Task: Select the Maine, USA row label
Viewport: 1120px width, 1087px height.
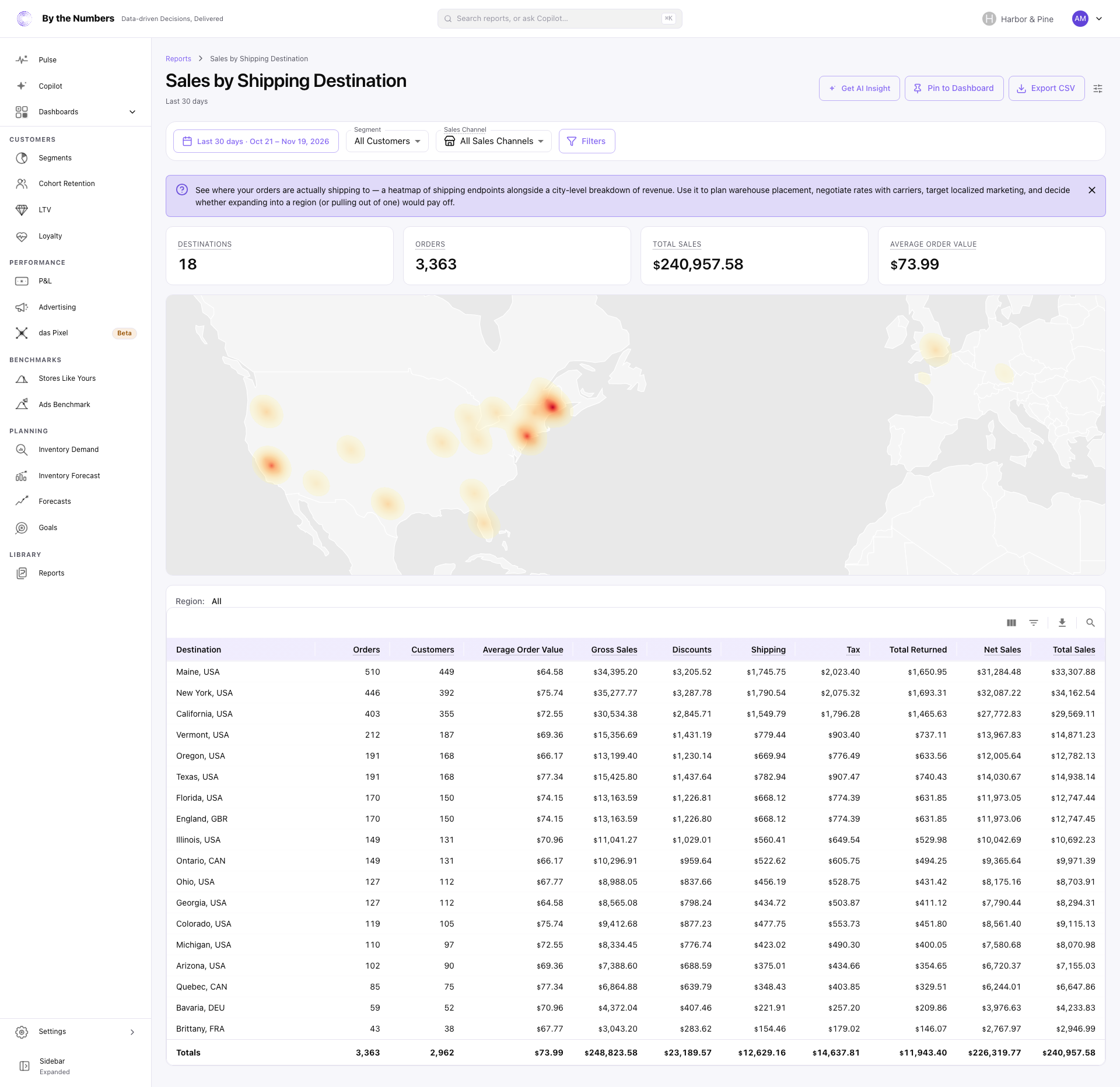Action: tap(198, 672)
